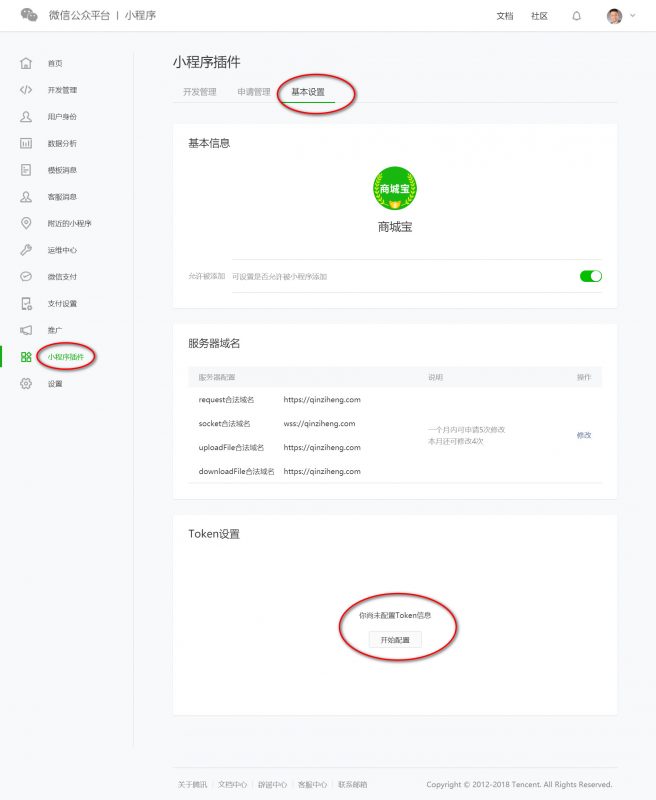Click the uploadFile合法域名 row label
Image resolution: width=656 pixels, height=800 pixels.
click(231, 447)
